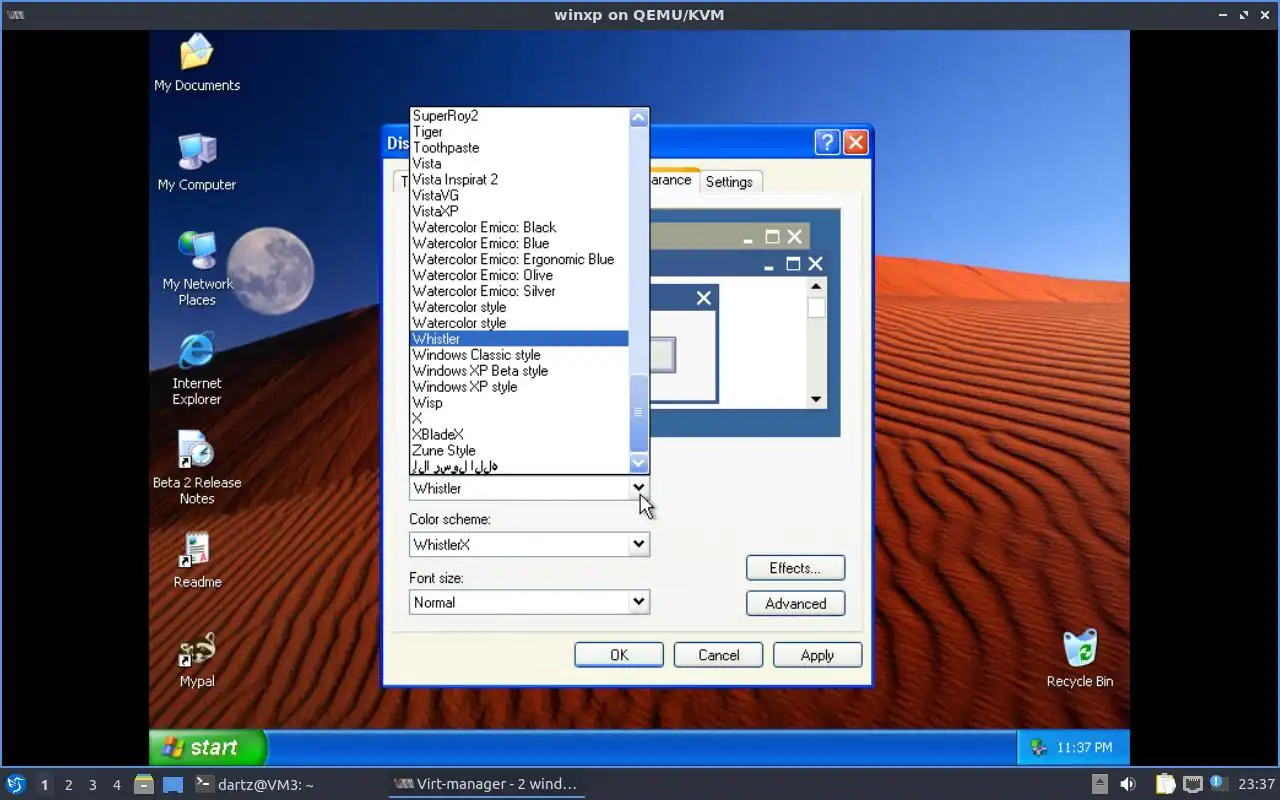1280x800 pixels.
Task: Choose the VistaVG style
Action: pyautogui.click(x=520, y=196)
